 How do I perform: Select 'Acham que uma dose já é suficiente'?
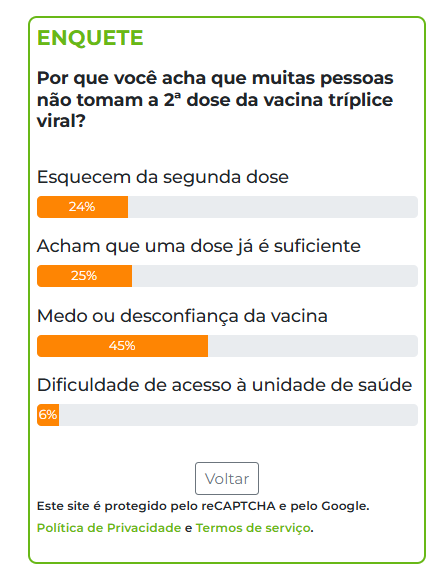pyautogui.click(x=199, y=246)
